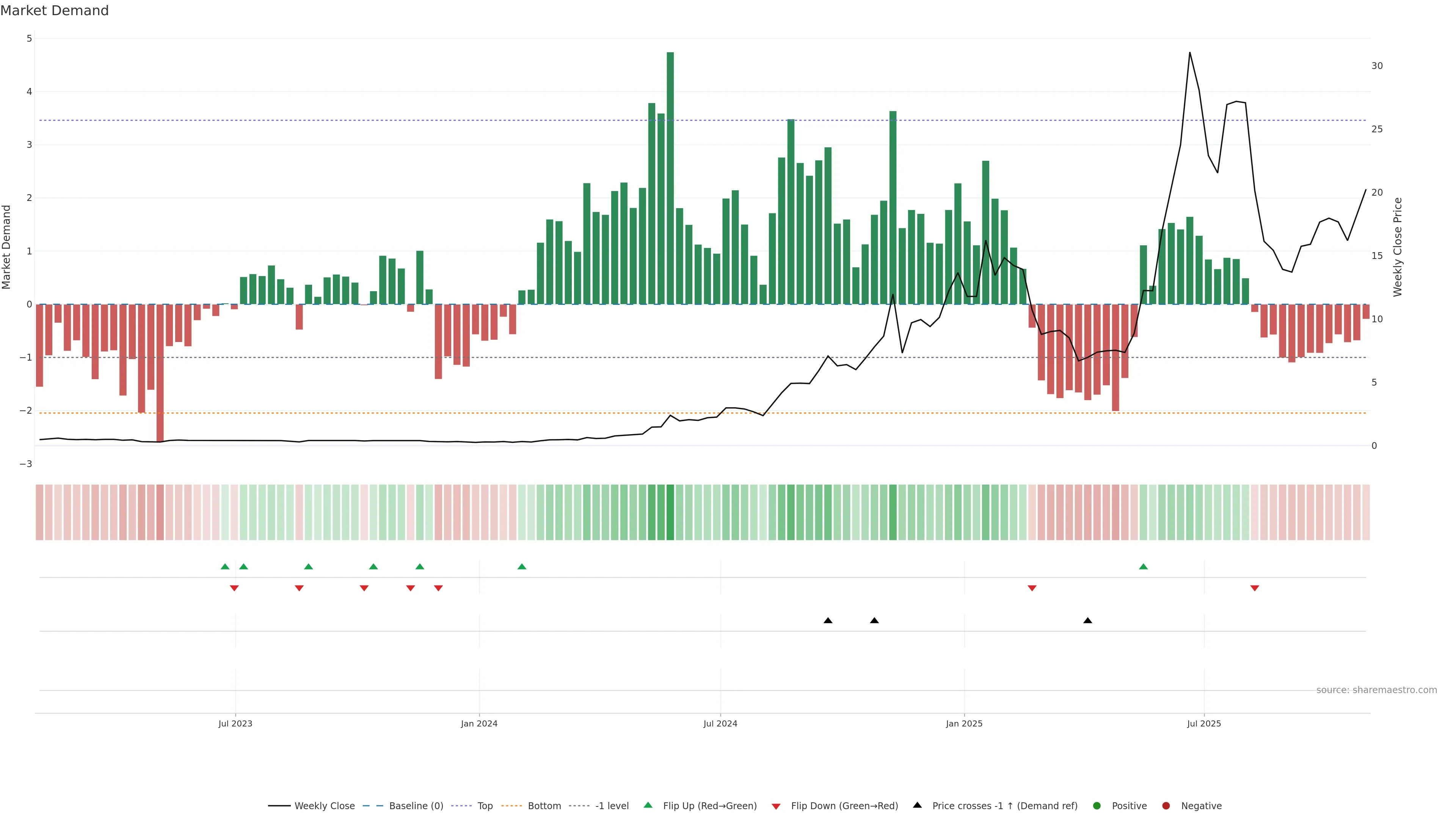Click black Price crosses -1 legend triangle
Screen dimensions: 1456x819
pyautogui.click(x=917, y=805)
